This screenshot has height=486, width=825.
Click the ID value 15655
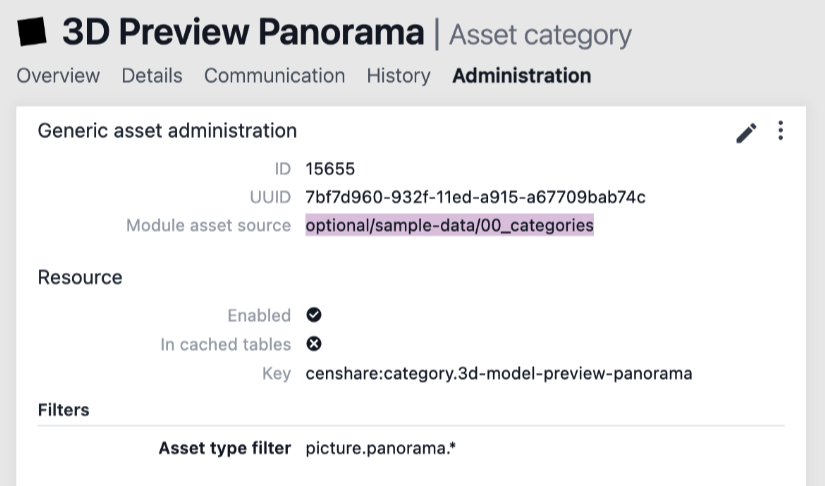330,169
